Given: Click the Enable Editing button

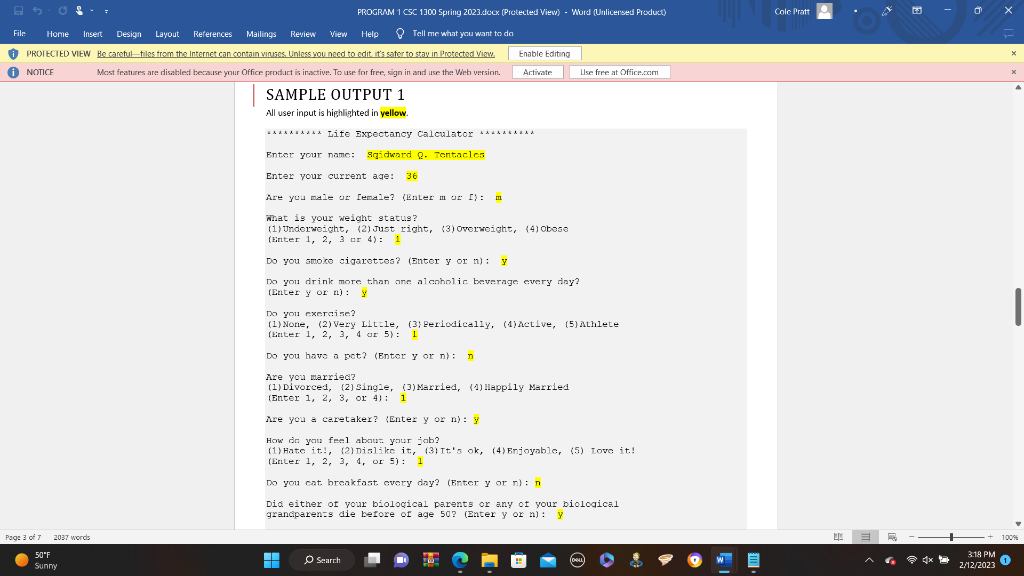Looking at the screenshot, I should tap(545, 54).
